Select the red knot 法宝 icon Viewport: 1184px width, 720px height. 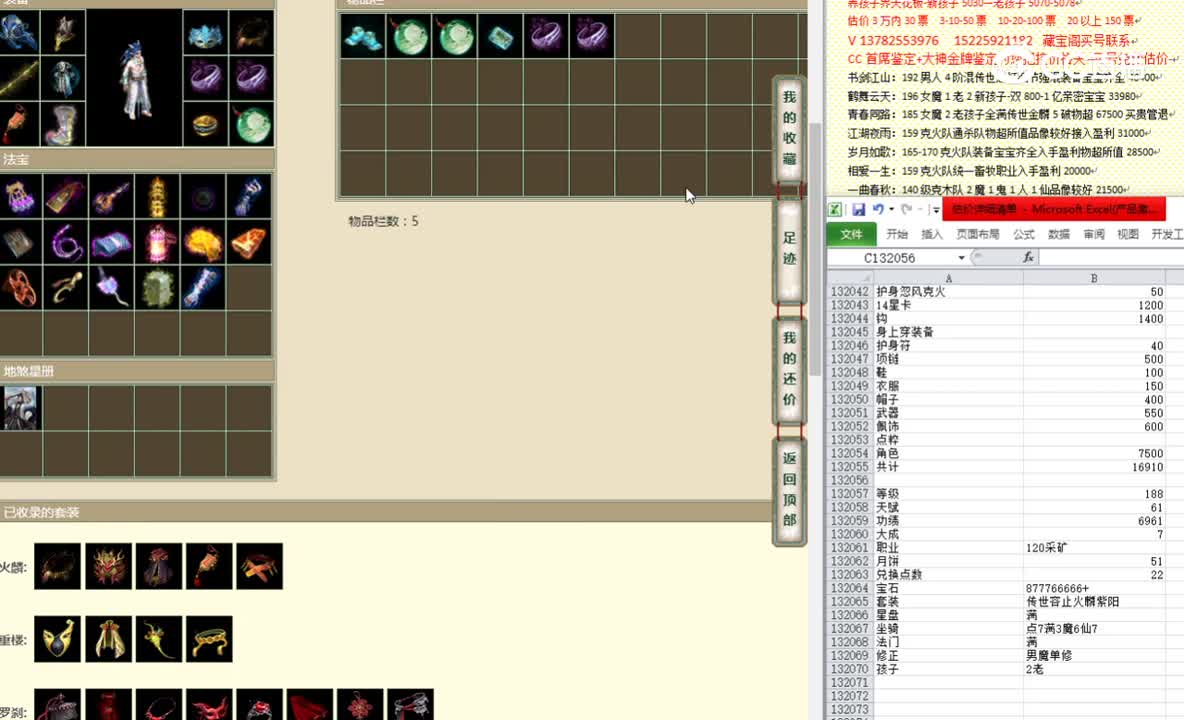pyautogui.click(x=20, y=288)
